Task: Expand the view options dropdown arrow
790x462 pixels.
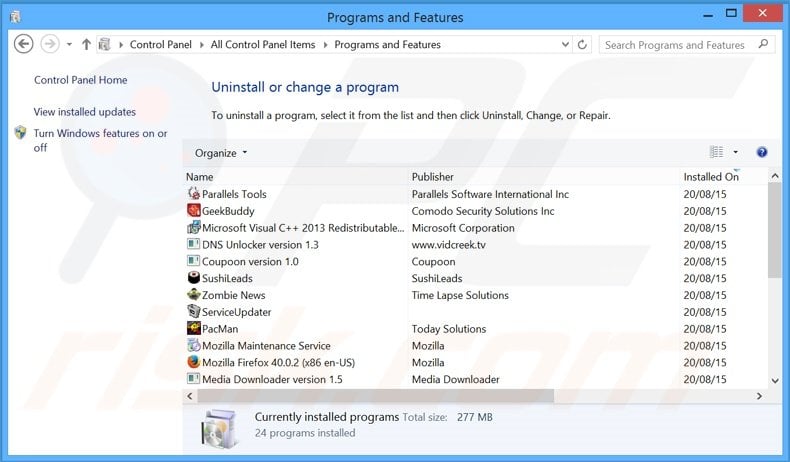Action: (736, 152)
